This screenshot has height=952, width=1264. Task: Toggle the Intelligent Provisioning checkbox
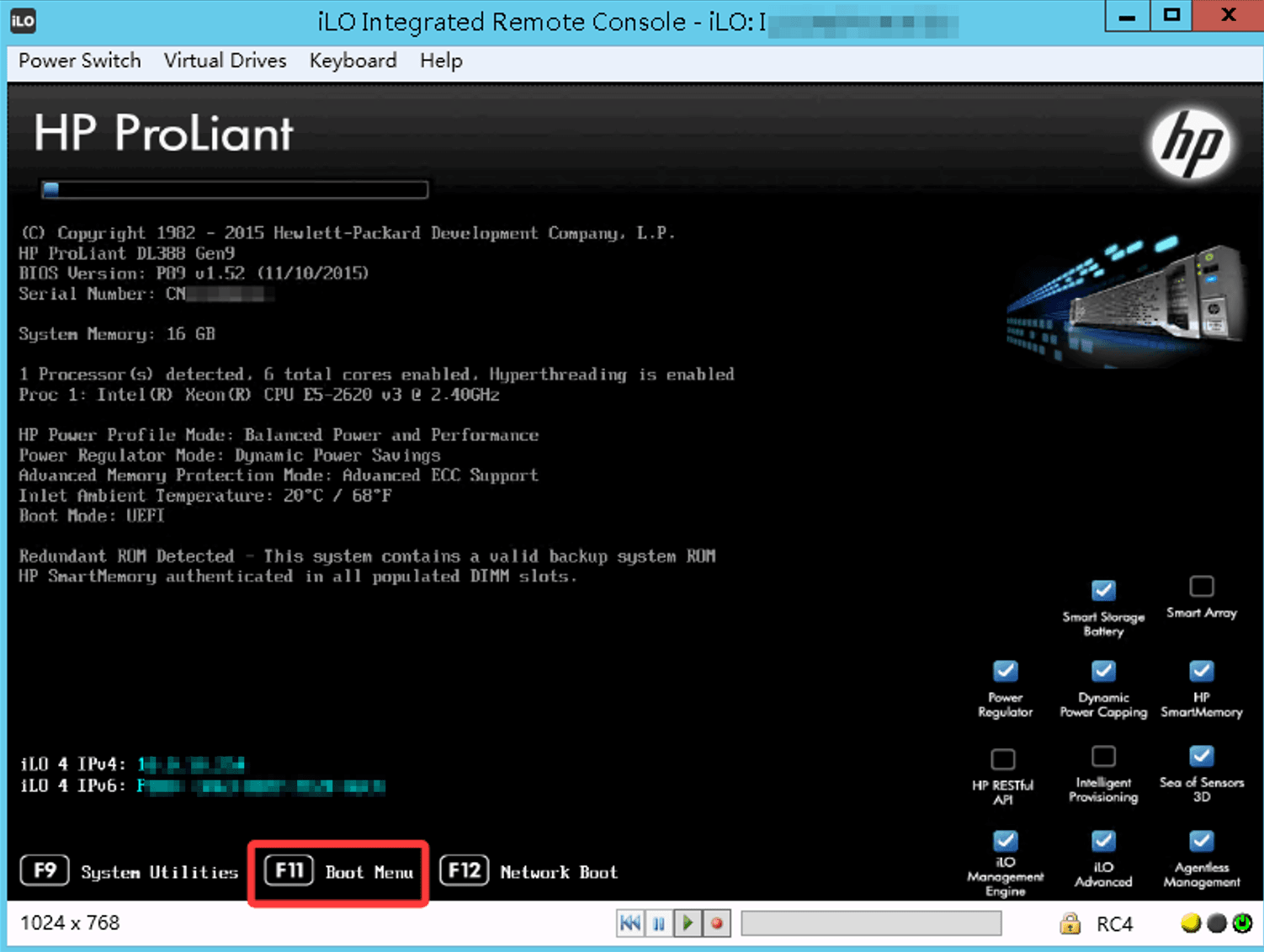coord(1102,756)
